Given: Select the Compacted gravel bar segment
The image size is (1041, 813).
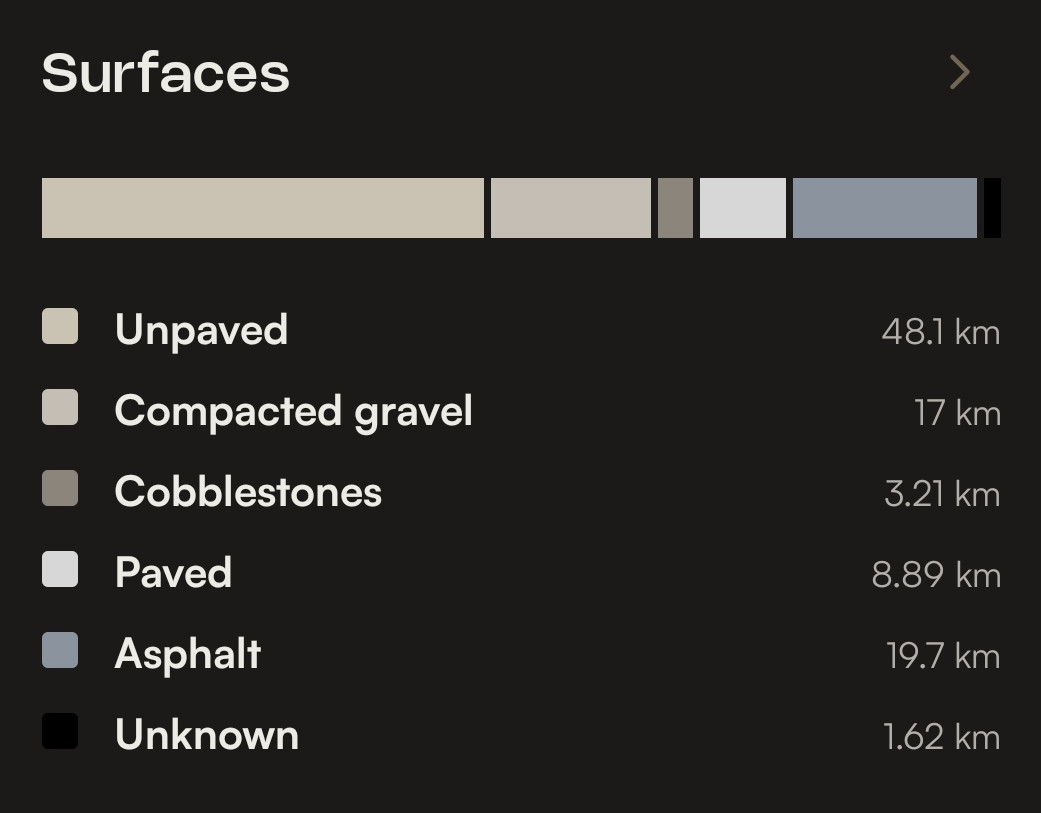Looking at the screenshot, I should tap(571, 208).
